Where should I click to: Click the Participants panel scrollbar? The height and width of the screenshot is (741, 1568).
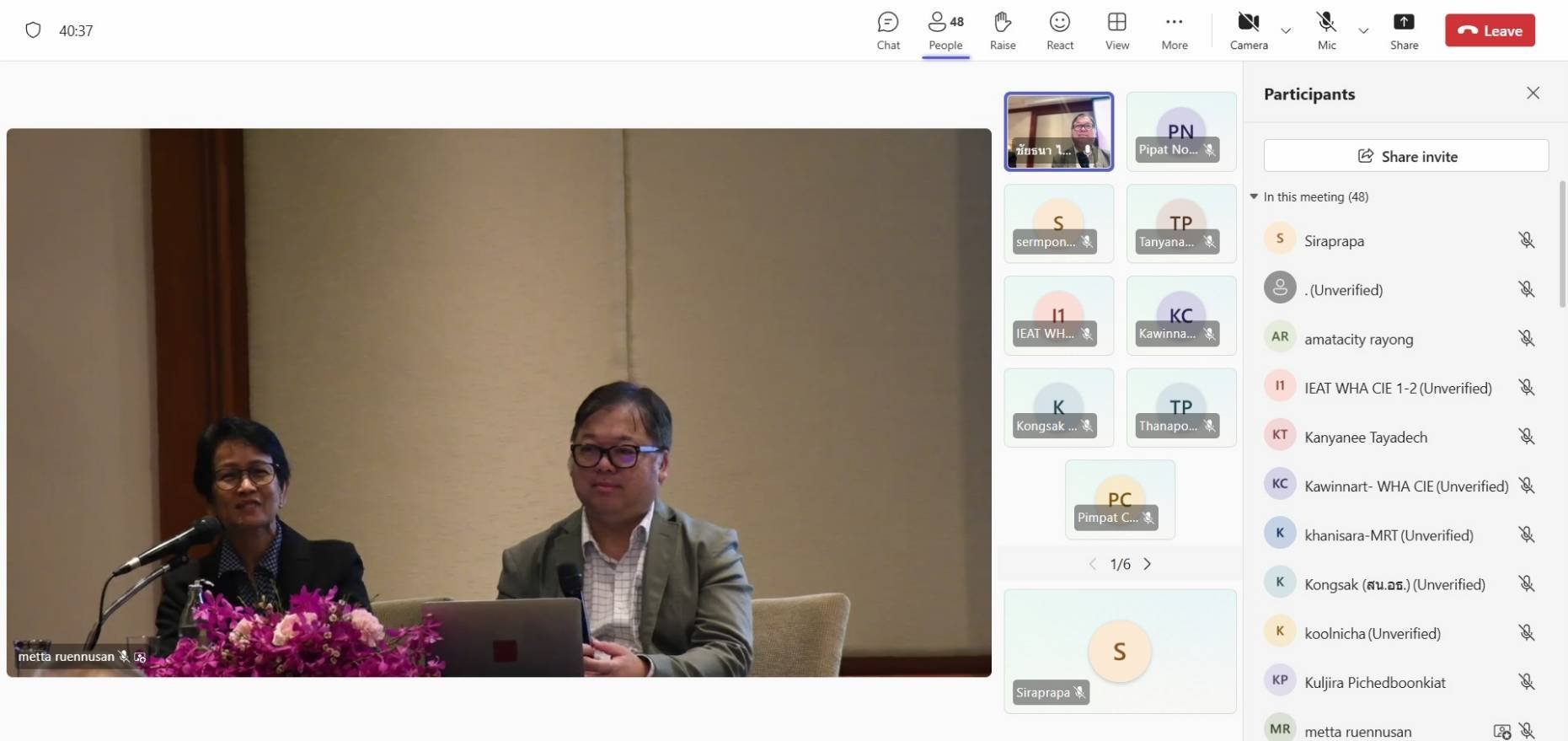pyautogui.click(x=1561, y=244)
